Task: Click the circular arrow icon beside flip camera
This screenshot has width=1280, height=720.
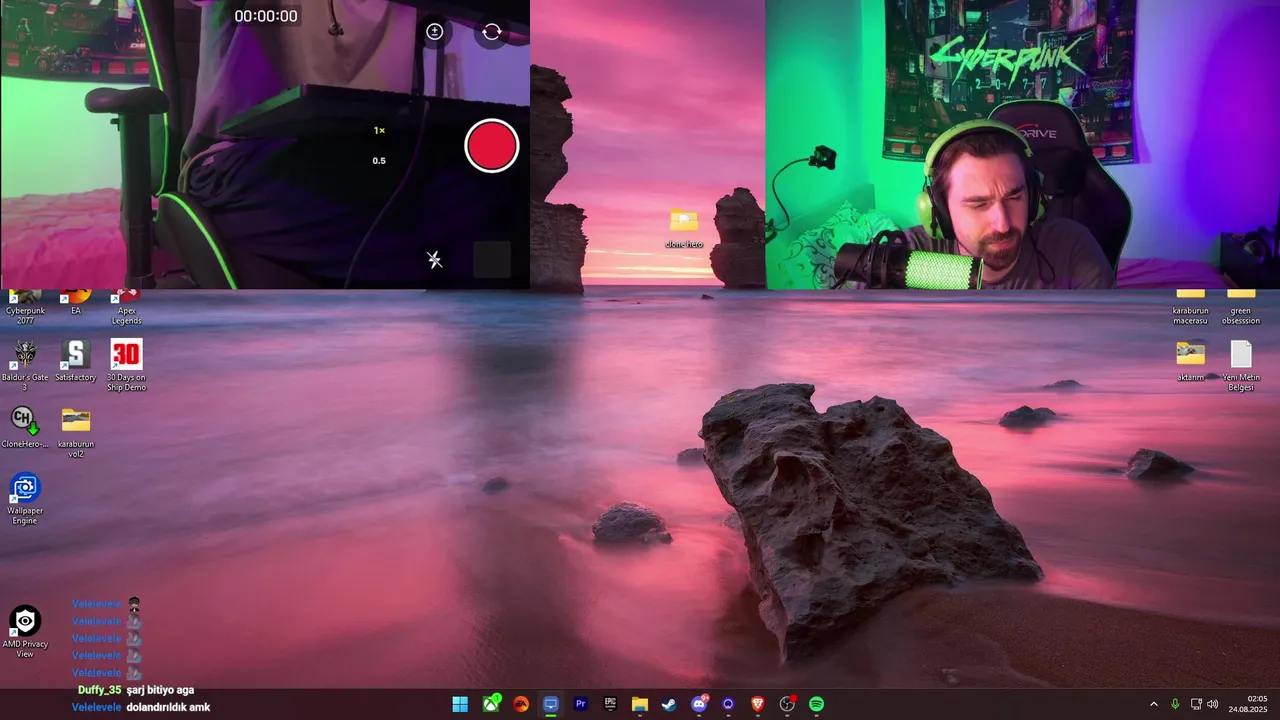Action: 434,32
